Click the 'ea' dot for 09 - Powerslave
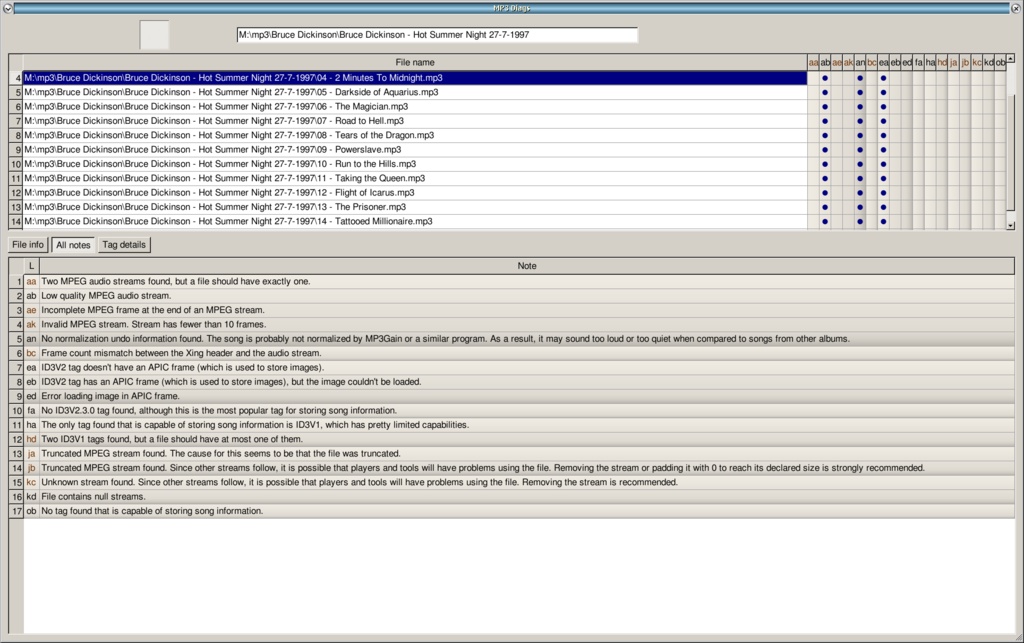 pos(883,150)
